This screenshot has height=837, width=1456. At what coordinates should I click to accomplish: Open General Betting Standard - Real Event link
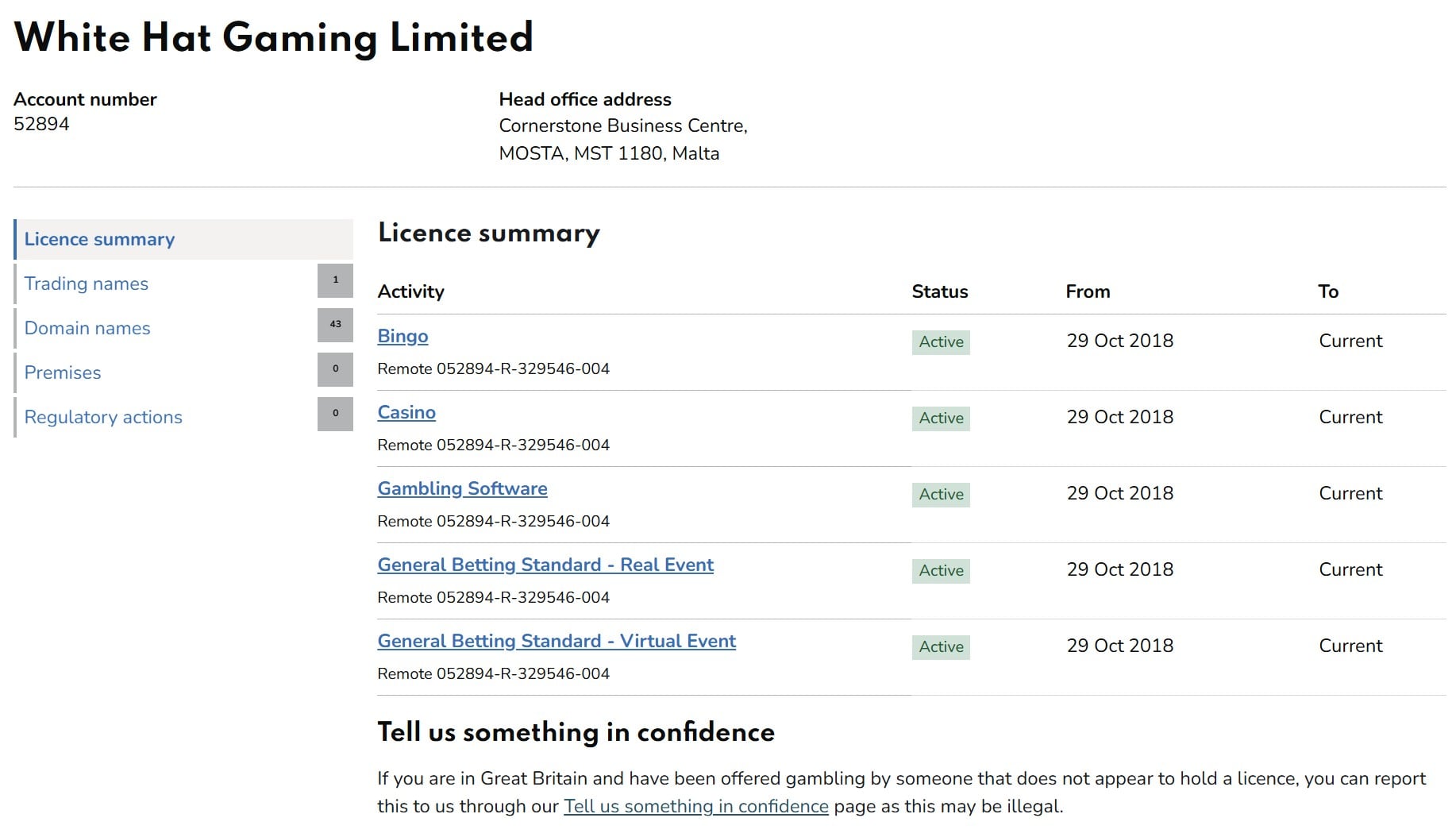point(545,565)
